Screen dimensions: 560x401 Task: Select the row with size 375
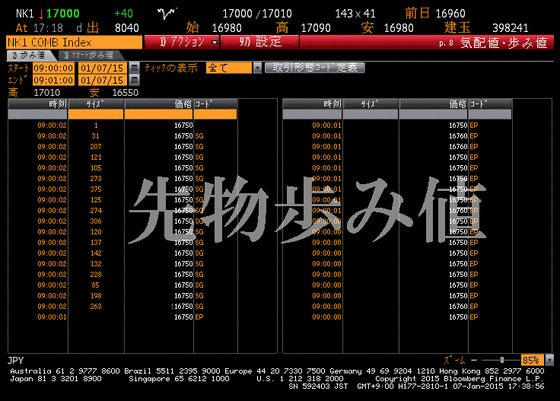(122, 189)
